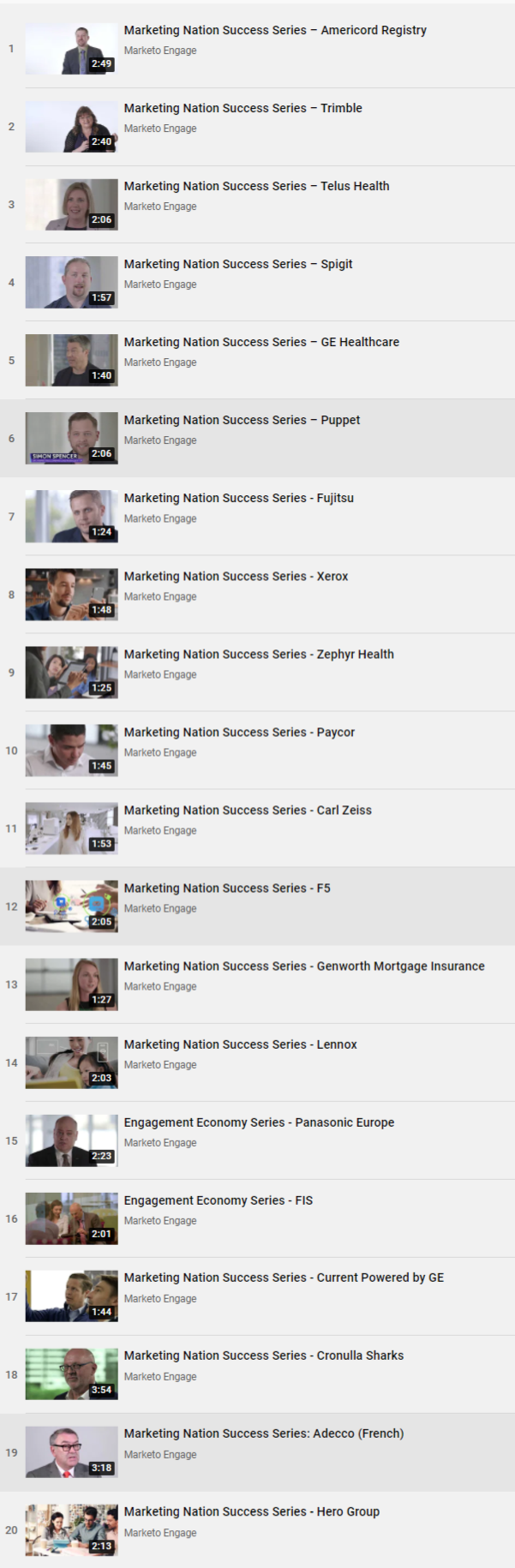This screenshot has height=1568, width=515.
Task: Click Marketo Engage under Puppet video
Action: 160,440
